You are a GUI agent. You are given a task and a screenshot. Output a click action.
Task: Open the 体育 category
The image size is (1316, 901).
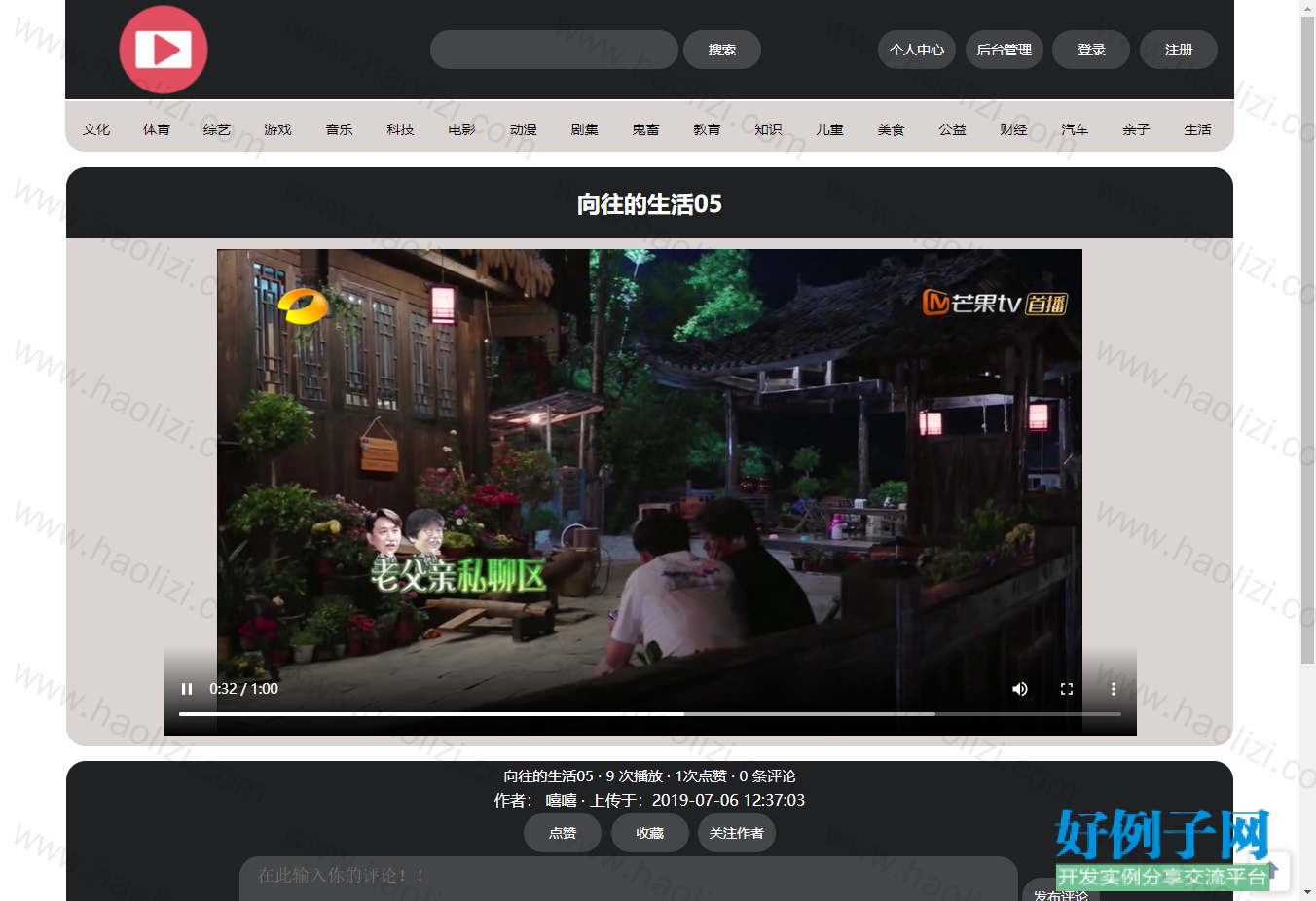(157, 129)
